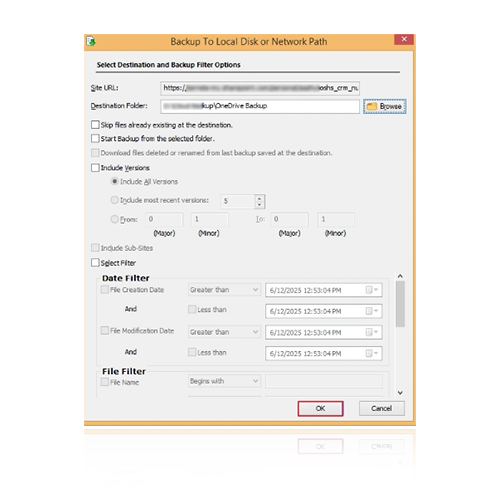Viewport: 500px width, 500px height.
Task: Open calendar for File Modification Date less-than value
Action: coord(372,353)
